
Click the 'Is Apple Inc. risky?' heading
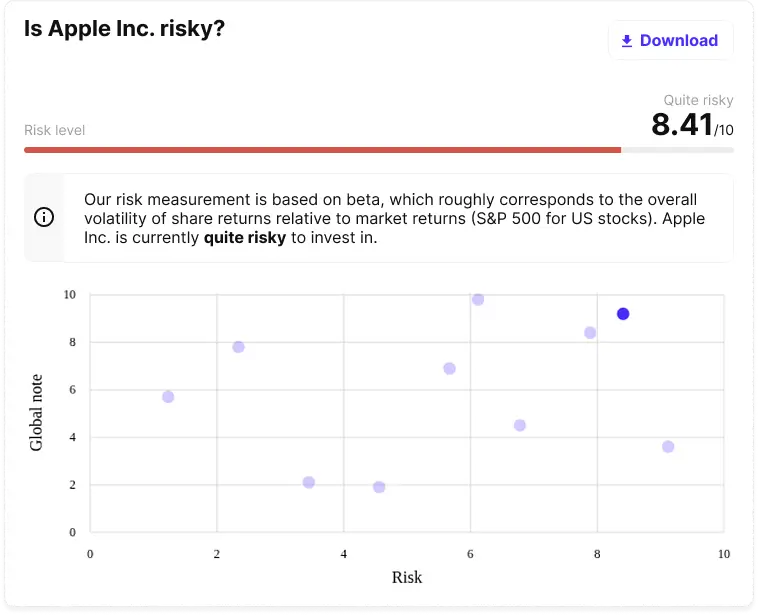pos(124,29)
